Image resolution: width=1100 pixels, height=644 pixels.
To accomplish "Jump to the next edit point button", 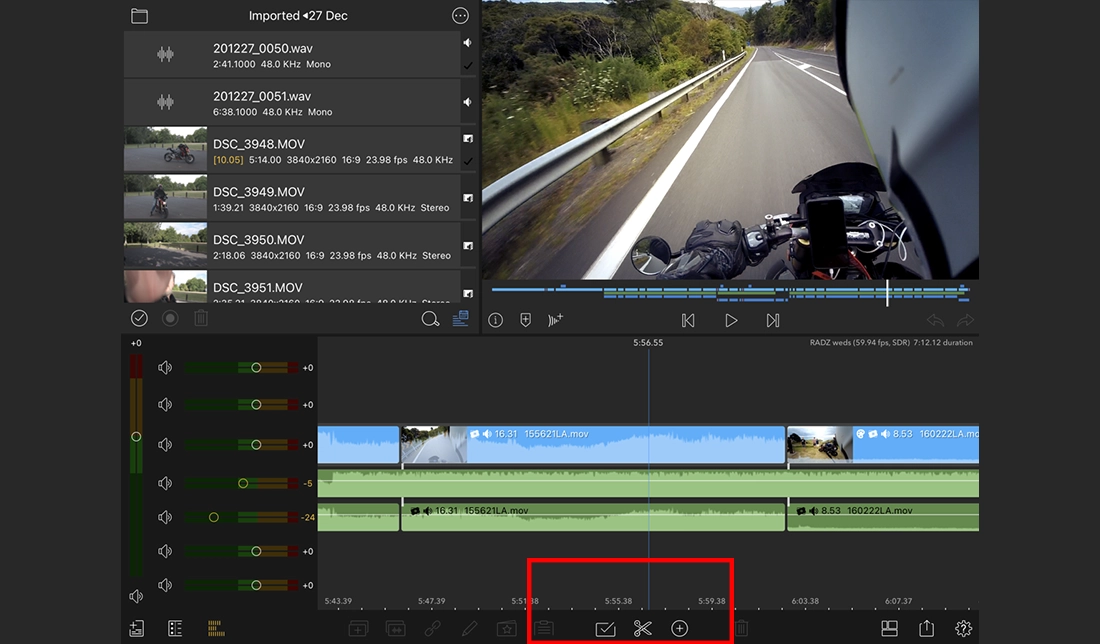I will click(x=772, y=320).
